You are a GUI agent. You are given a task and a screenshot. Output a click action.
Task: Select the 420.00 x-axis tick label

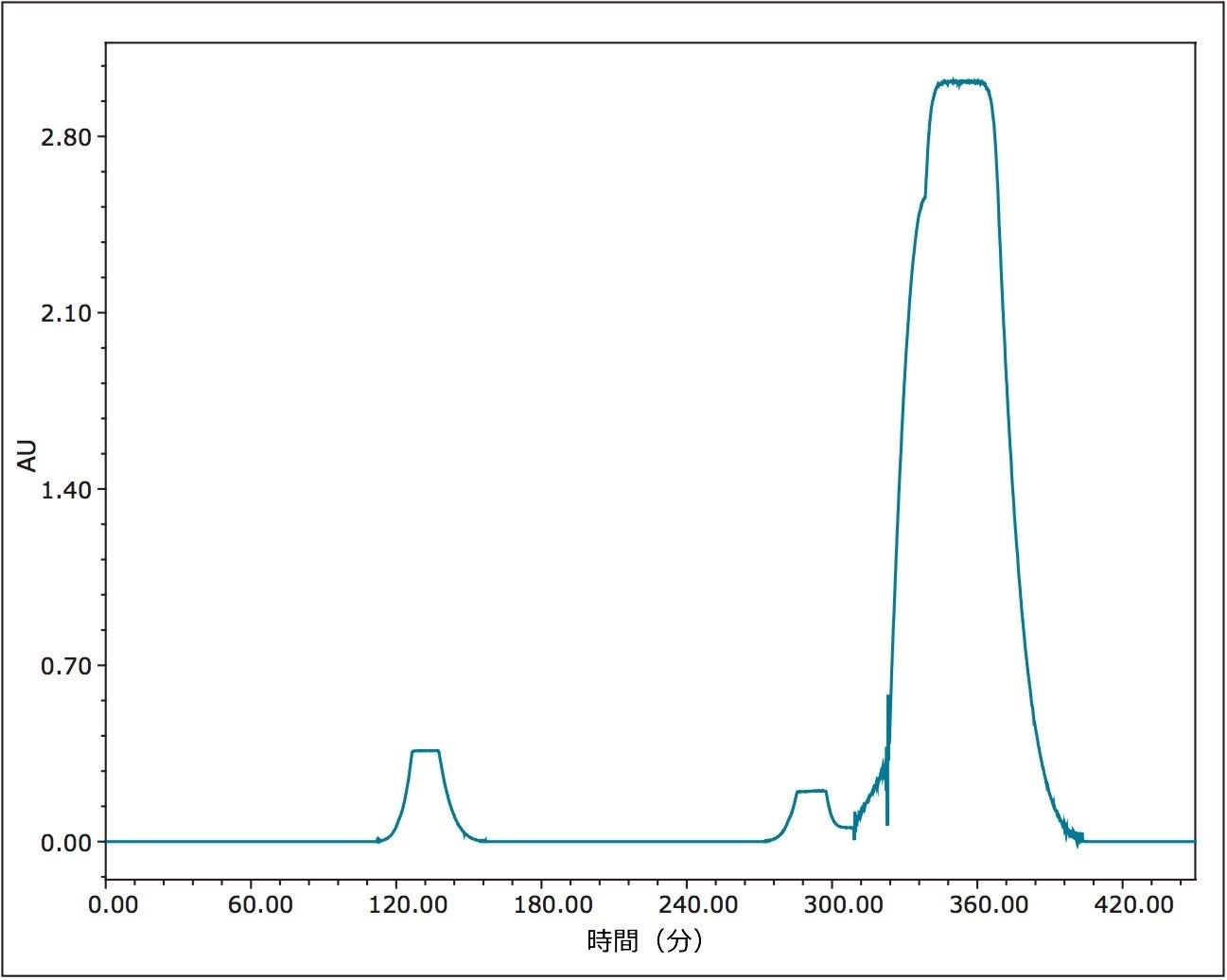click(1139, 905)
